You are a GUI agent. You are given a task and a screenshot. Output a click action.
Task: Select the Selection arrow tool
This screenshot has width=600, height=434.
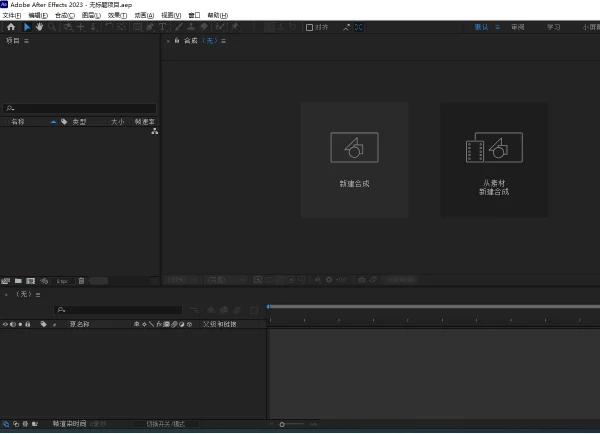point(27,27)
